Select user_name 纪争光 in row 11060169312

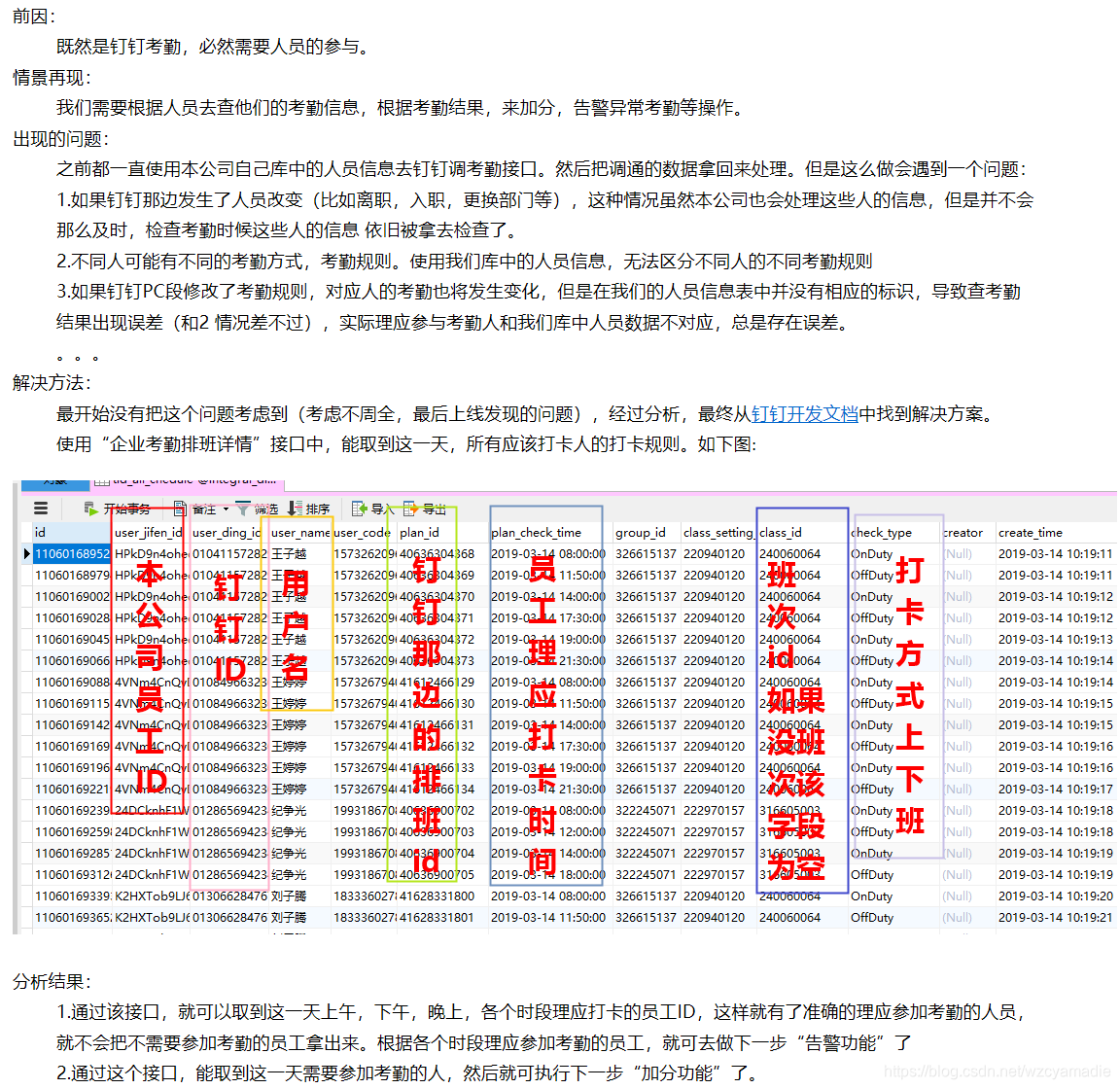[298, 875]
